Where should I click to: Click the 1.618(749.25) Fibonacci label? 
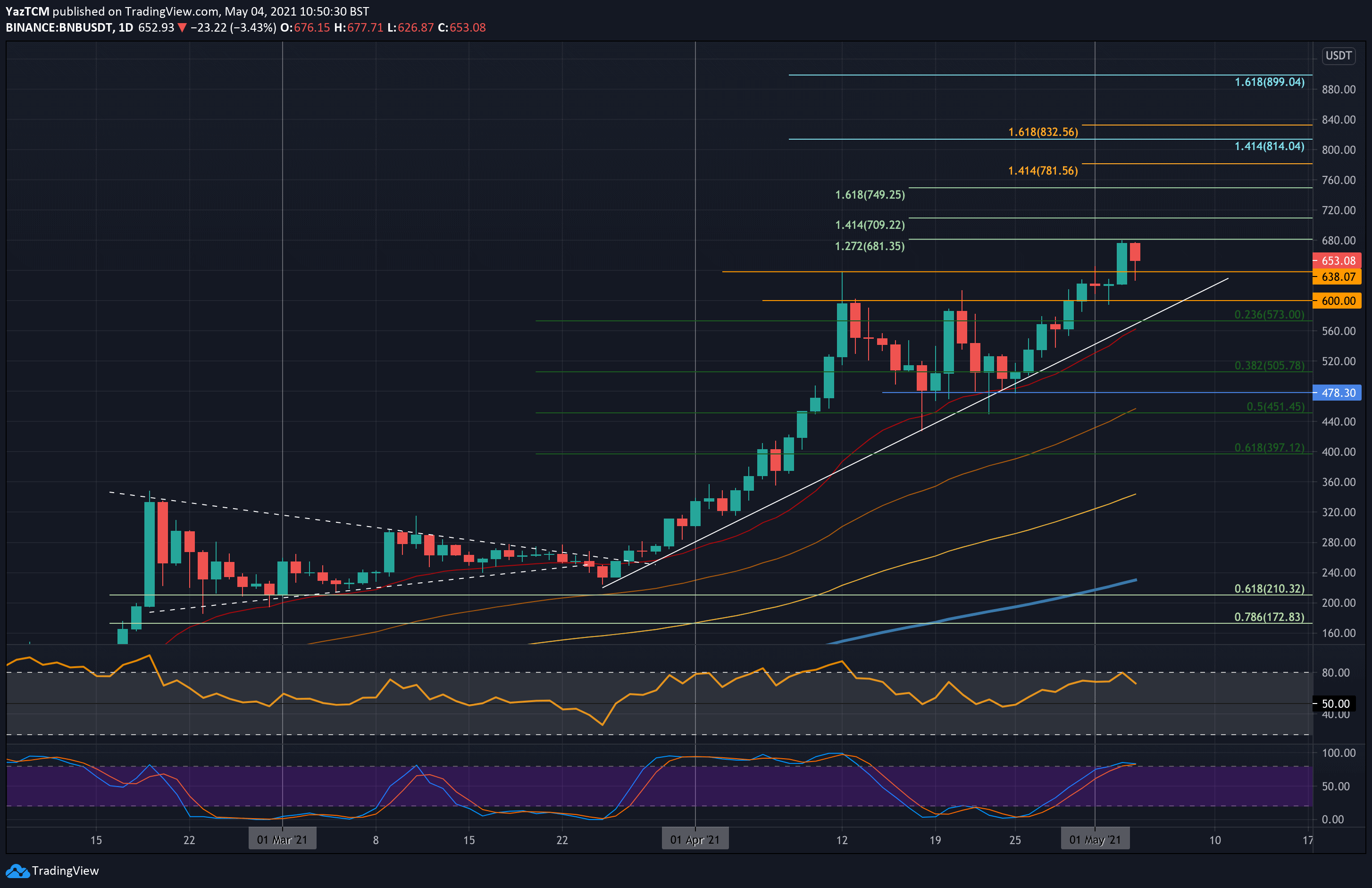click(870, 195)
